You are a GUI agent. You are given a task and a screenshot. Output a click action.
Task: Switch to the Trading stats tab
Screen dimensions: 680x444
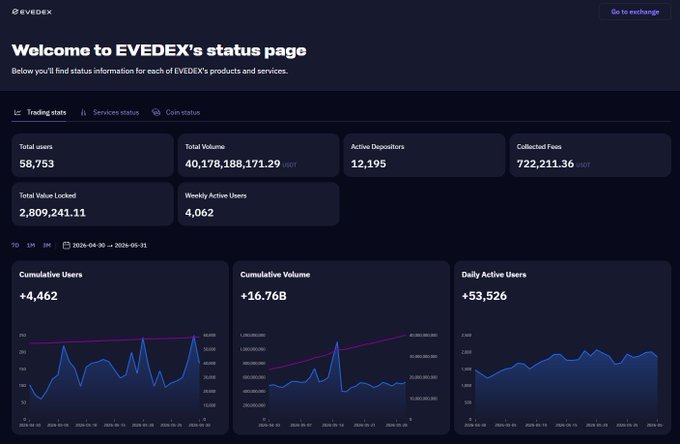[39, 112]
